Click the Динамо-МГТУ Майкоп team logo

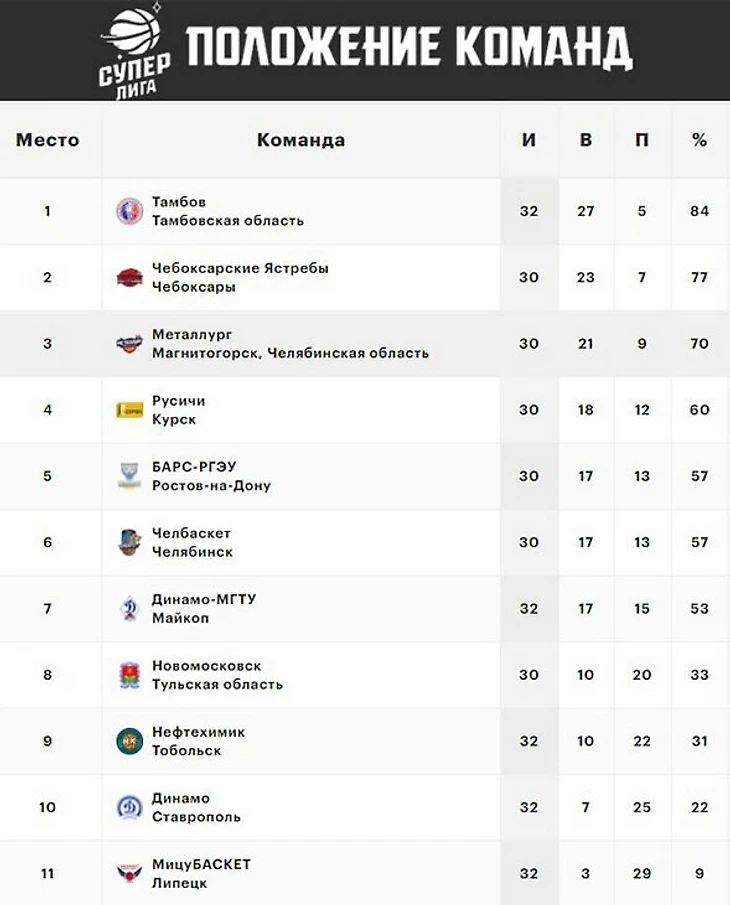click(x=129, y=608)
